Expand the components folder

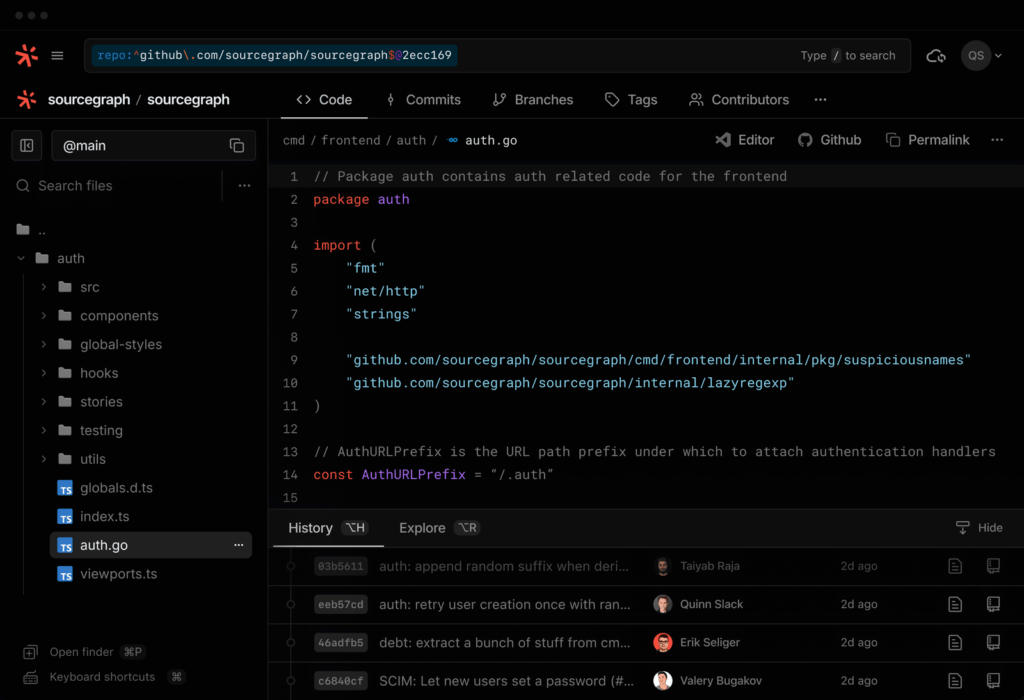point(44,316)
